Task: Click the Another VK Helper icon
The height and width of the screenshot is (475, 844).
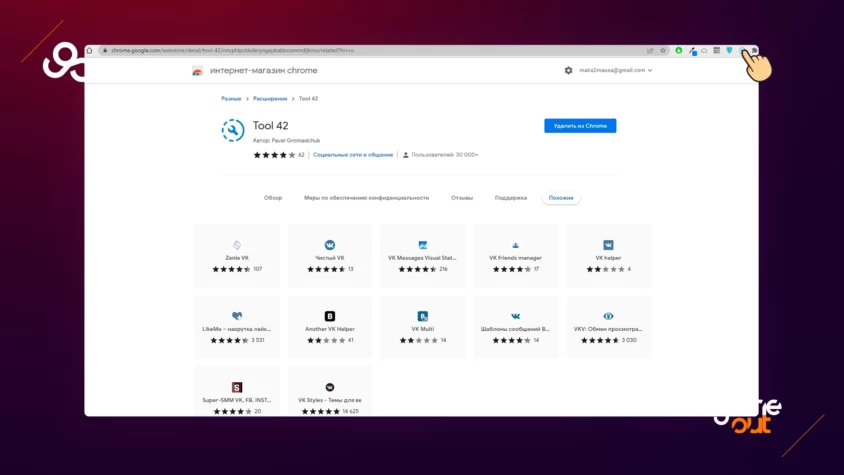Action: click(330, 316)
